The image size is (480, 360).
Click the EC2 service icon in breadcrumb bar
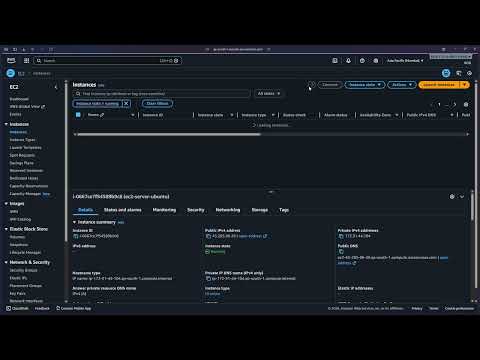tap(11, 73)
